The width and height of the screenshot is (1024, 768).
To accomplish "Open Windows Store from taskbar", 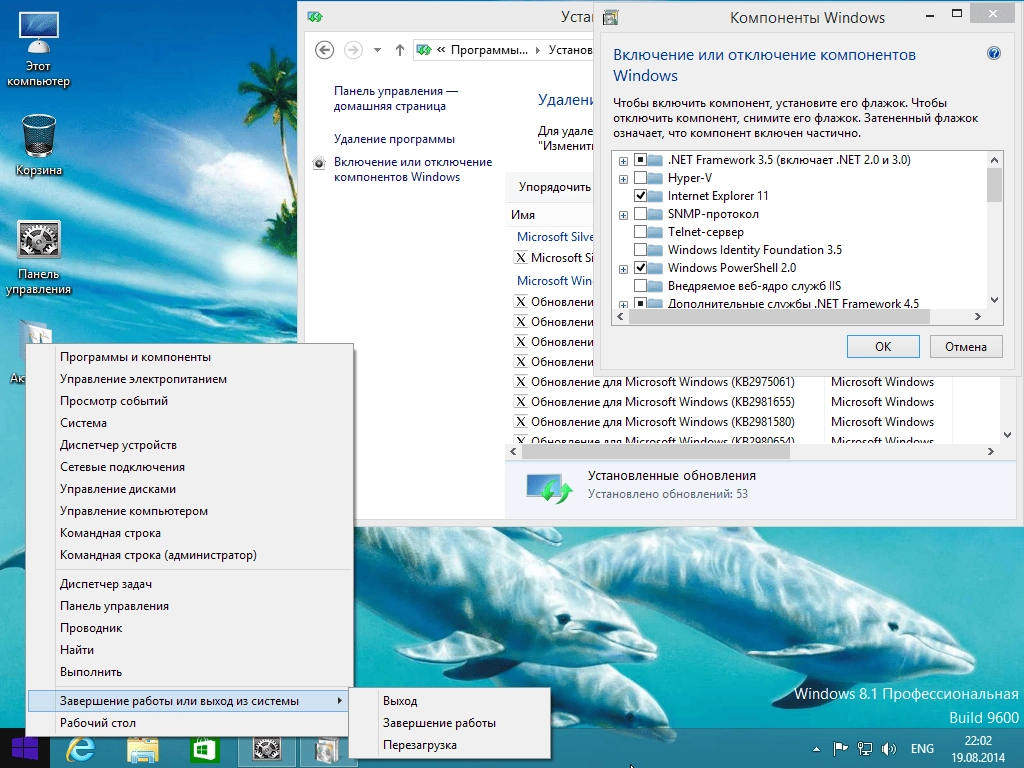I will pos(204,749).
